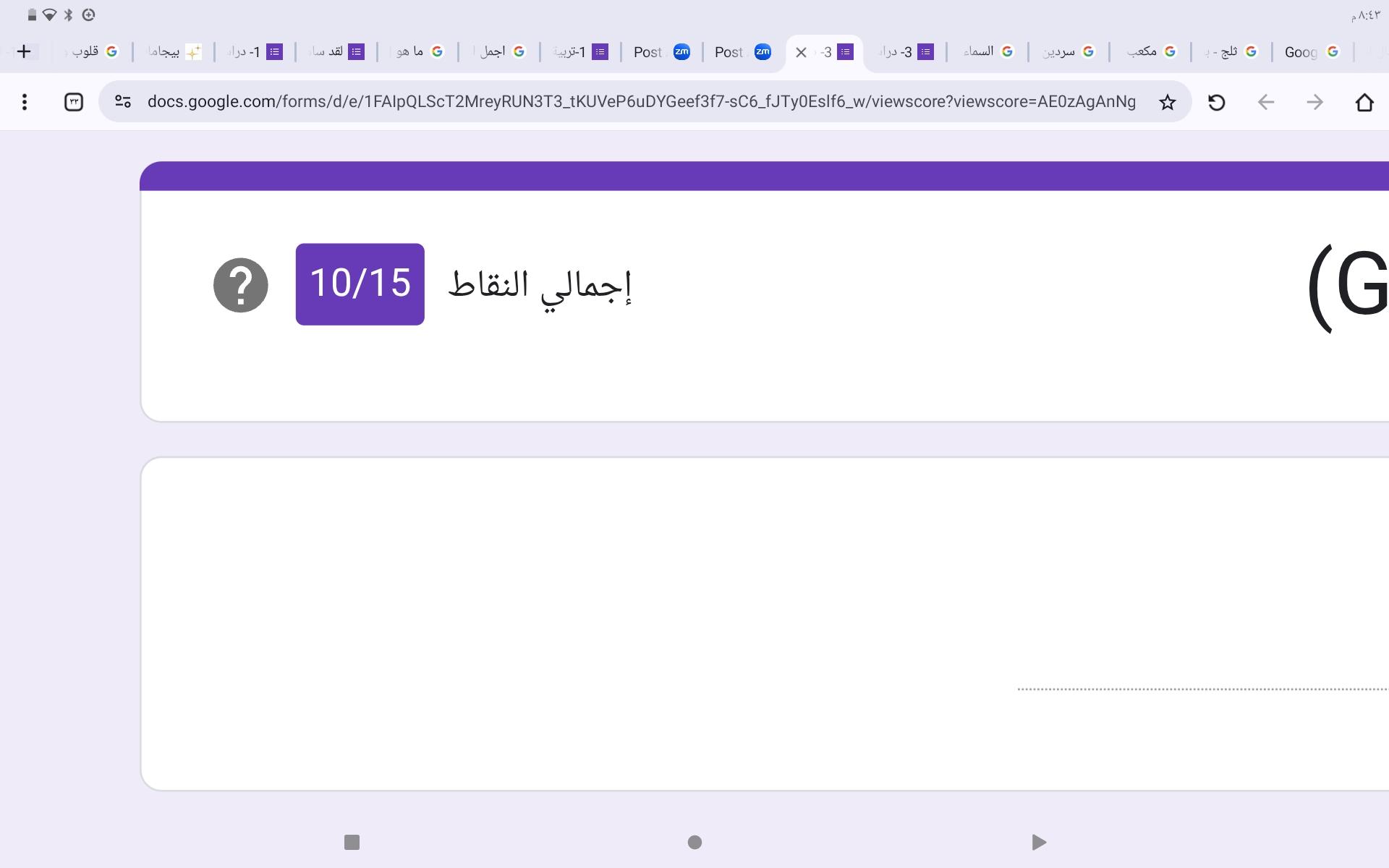Screen dimensions: 1389x868
Task: Click the question mark help icon
Action: pos(241,285)
